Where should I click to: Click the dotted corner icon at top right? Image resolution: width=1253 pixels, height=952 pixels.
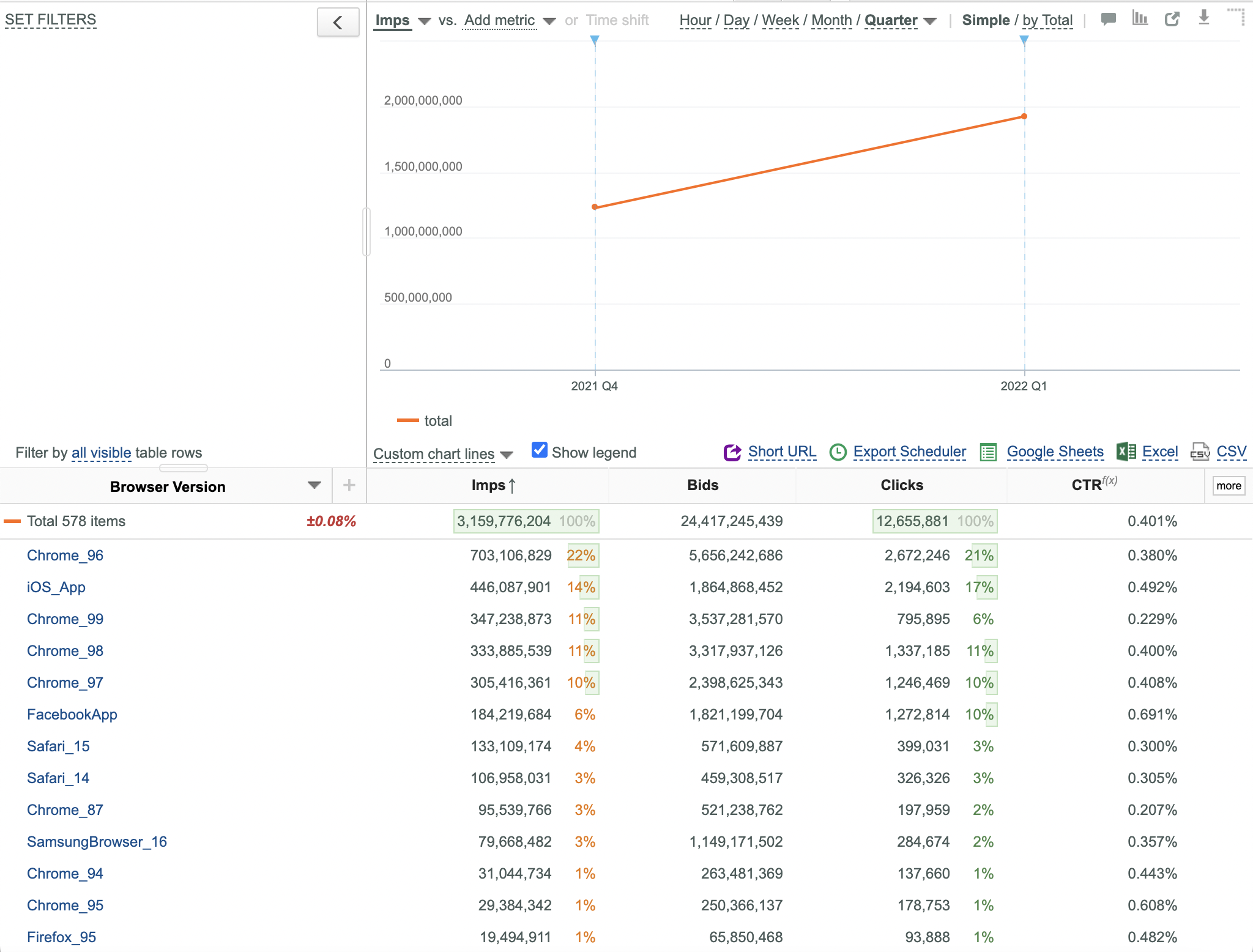(1236, 17)
